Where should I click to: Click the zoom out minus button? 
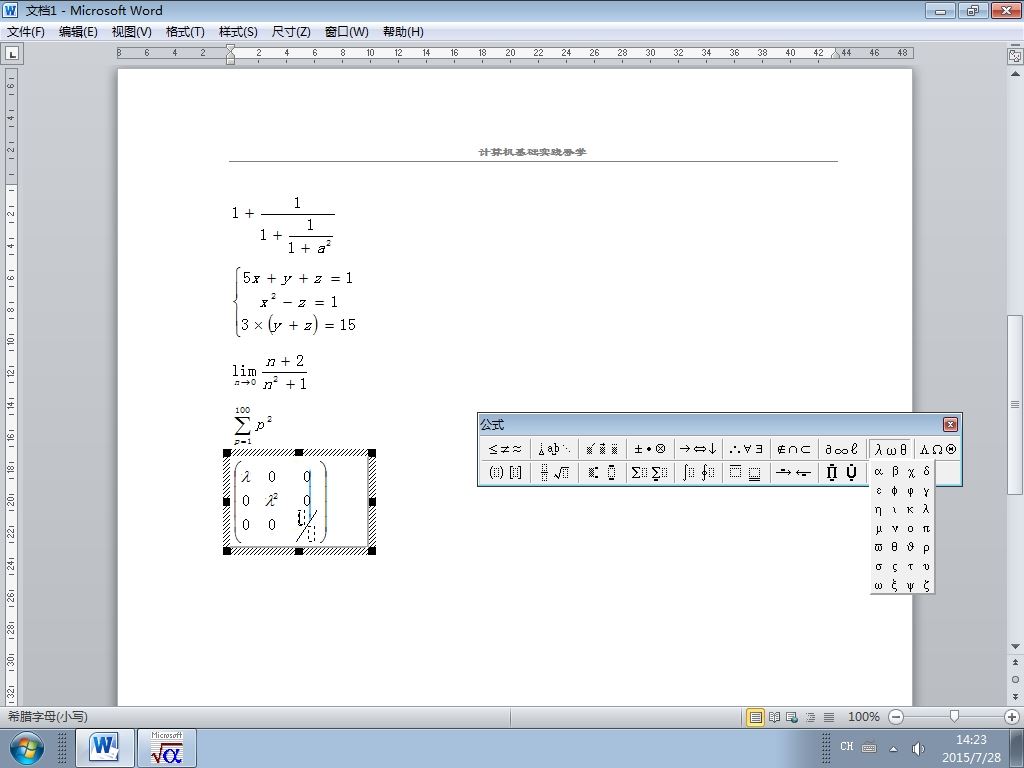[x=896, y=717]
